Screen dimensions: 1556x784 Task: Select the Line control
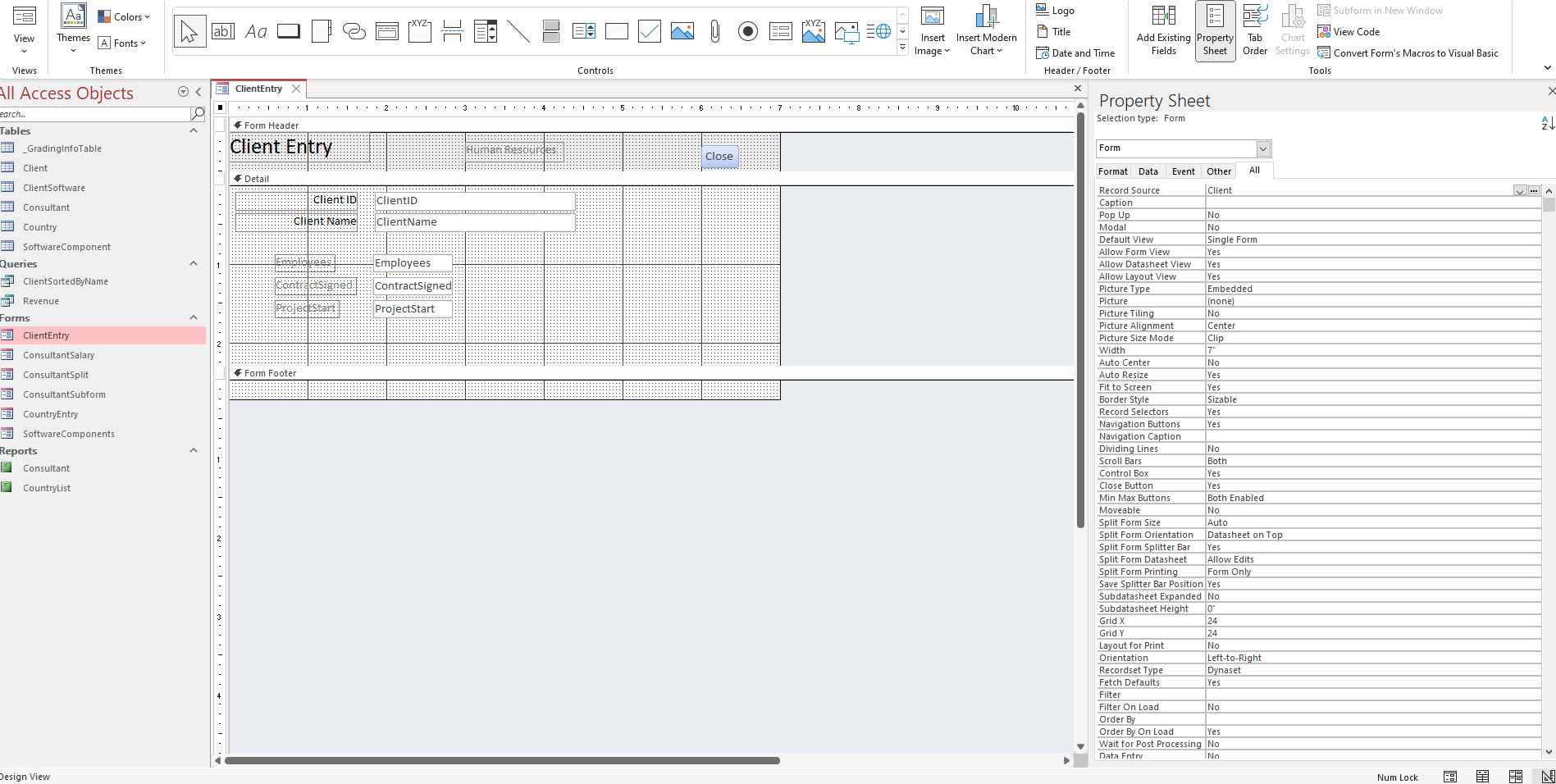(518, 30)
